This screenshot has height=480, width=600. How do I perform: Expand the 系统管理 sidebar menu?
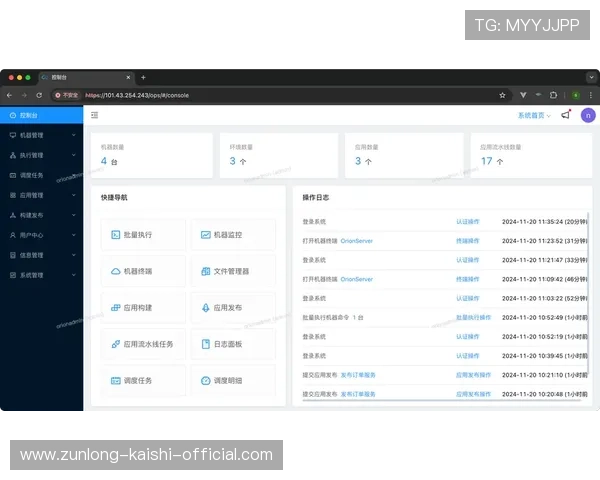click(x=41, y=275)
